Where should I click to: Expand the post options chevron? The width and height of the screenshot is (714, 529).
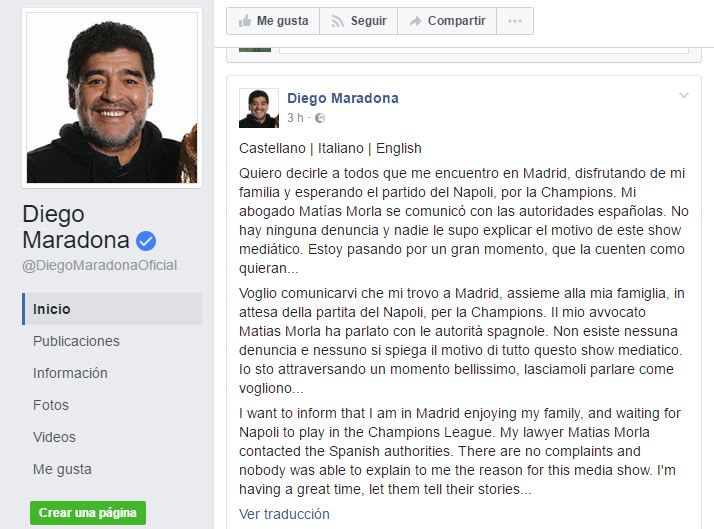(683, 96)
